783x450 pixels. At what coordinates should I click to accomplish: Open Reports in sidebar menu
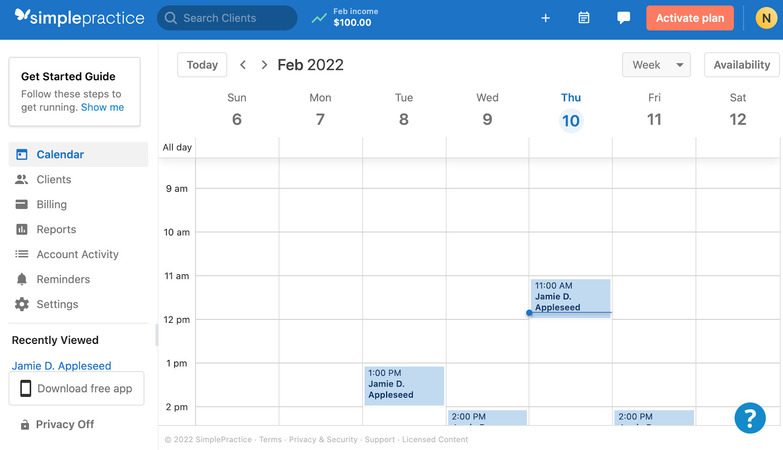click(78, 229)
